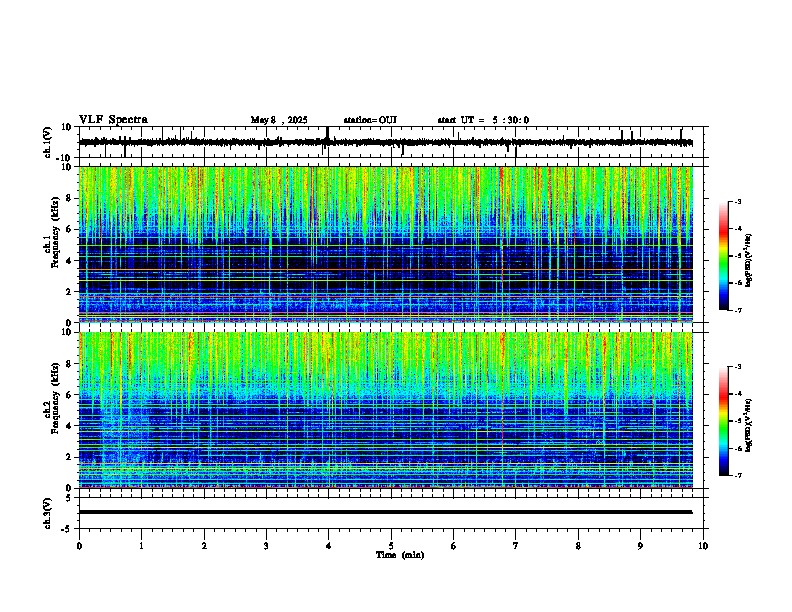This screenshot has height=612, width=792.
Task: Click time axis tick label "1"
Action: pos(141,546)
